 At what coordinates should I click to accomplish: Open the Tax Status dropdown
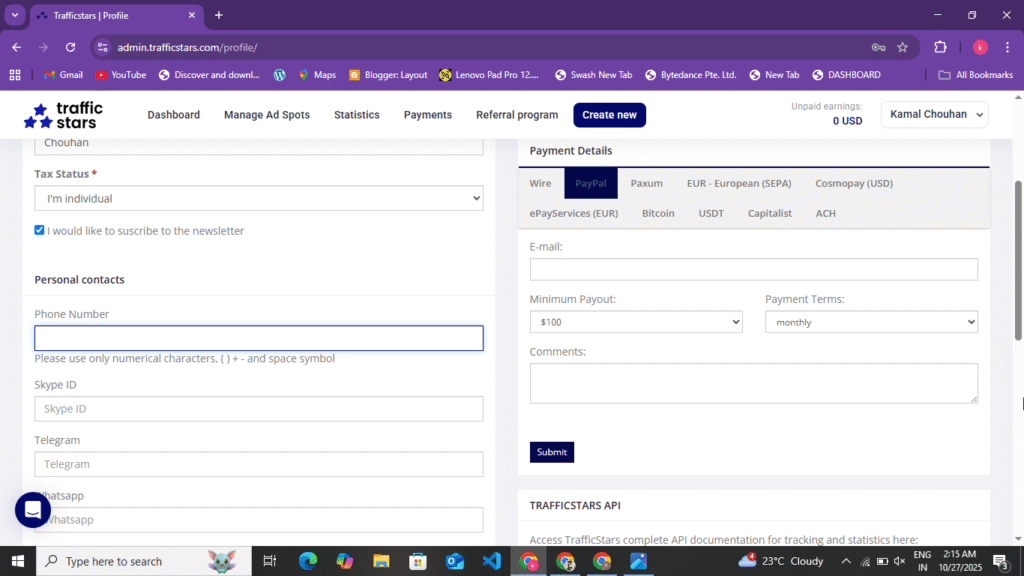258,197
